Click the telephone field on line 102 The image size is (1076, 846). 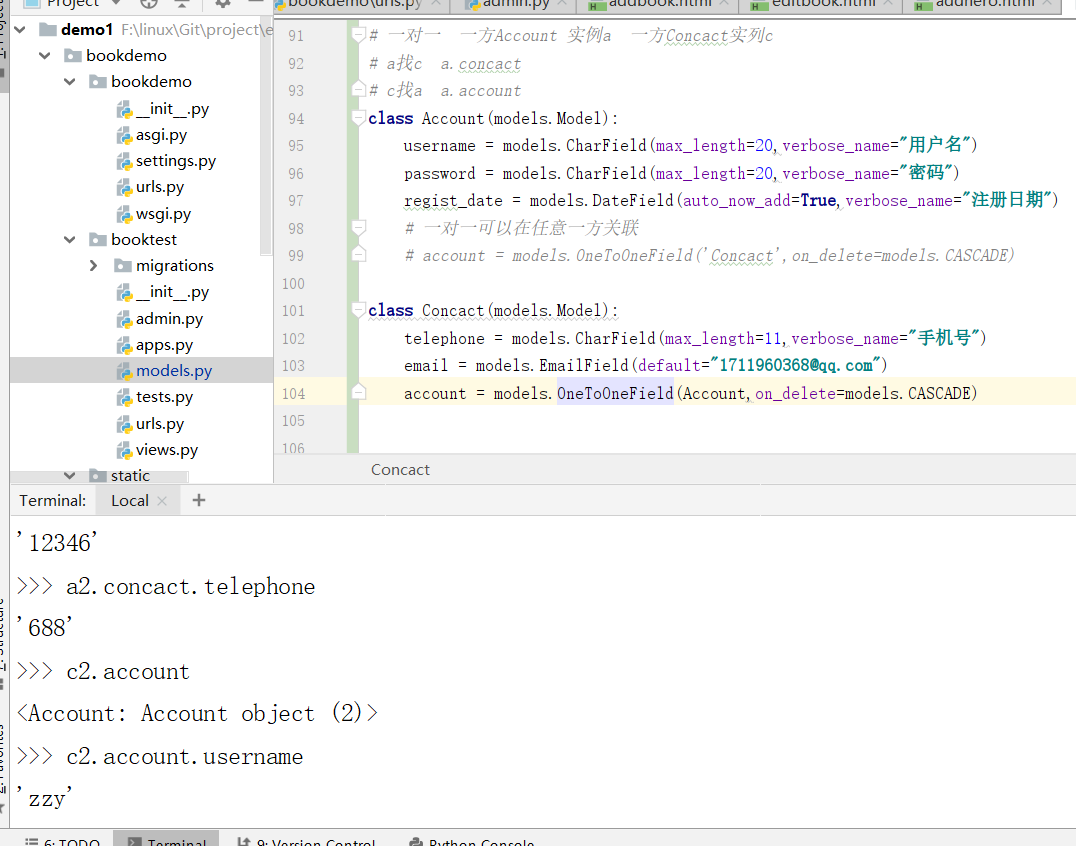444,338
